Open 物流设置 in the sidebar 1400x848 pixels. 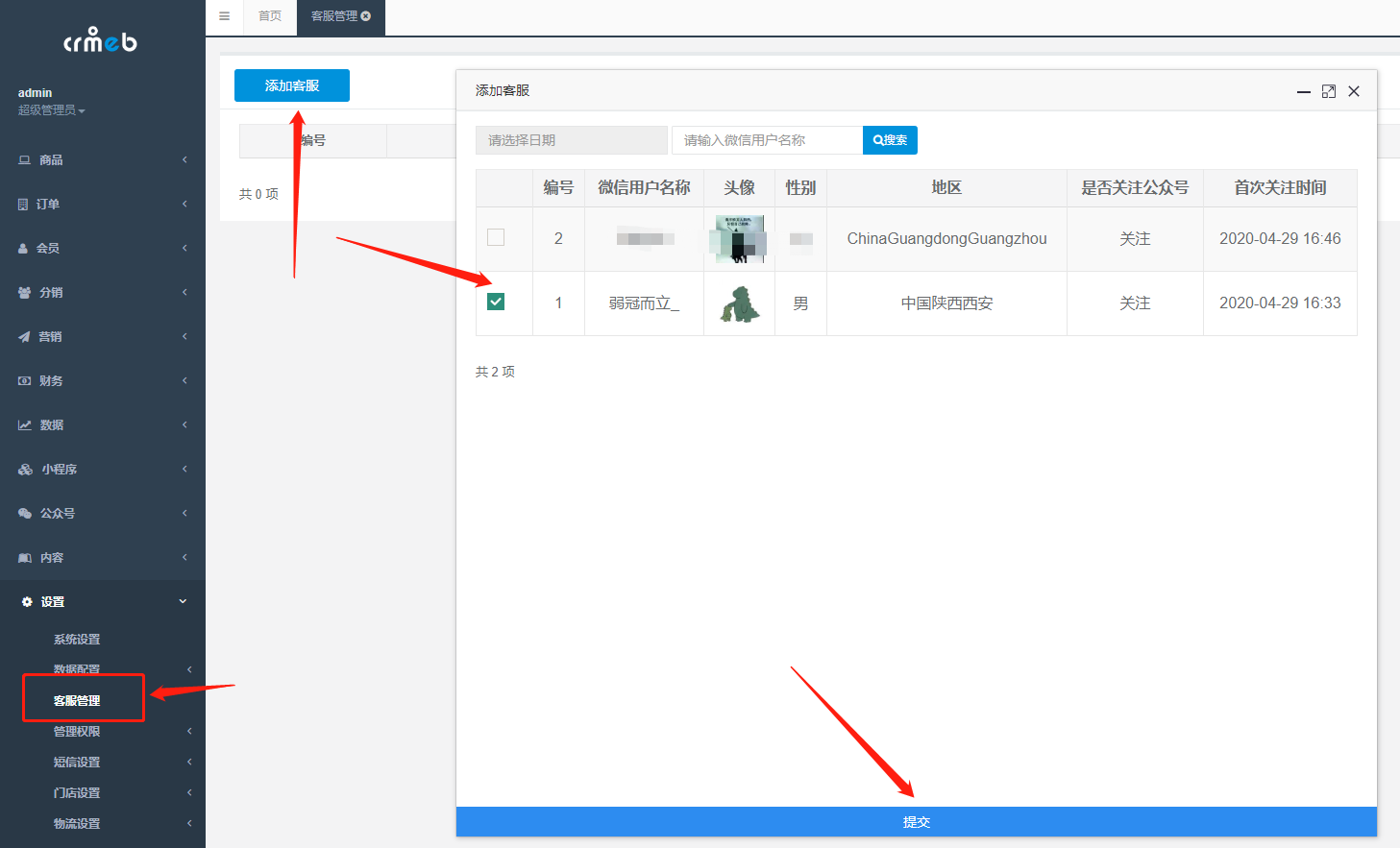pos(77,824)
